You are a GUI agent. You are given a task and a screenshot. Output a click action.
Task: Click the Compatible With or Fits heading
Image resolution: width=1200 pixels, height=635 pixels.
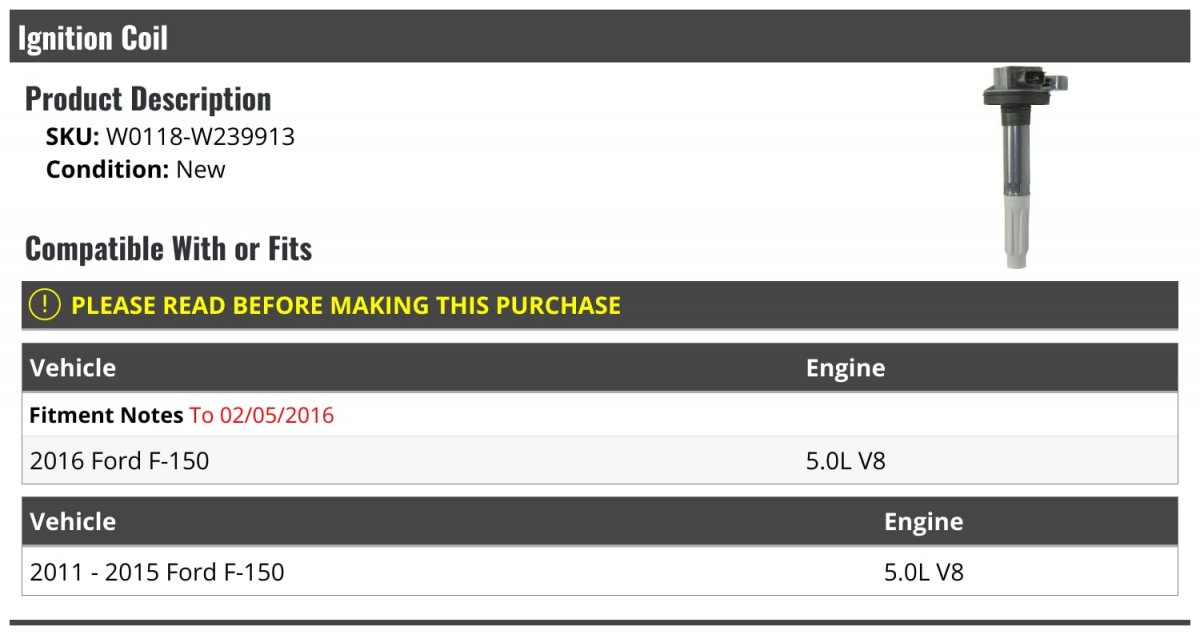pos(168,248)
